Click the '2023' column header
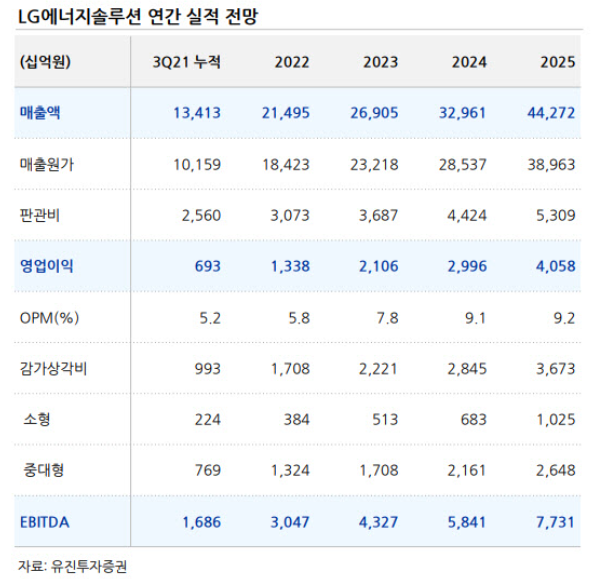This screenshot has height=579, width=602. click(x=380, y=62)
